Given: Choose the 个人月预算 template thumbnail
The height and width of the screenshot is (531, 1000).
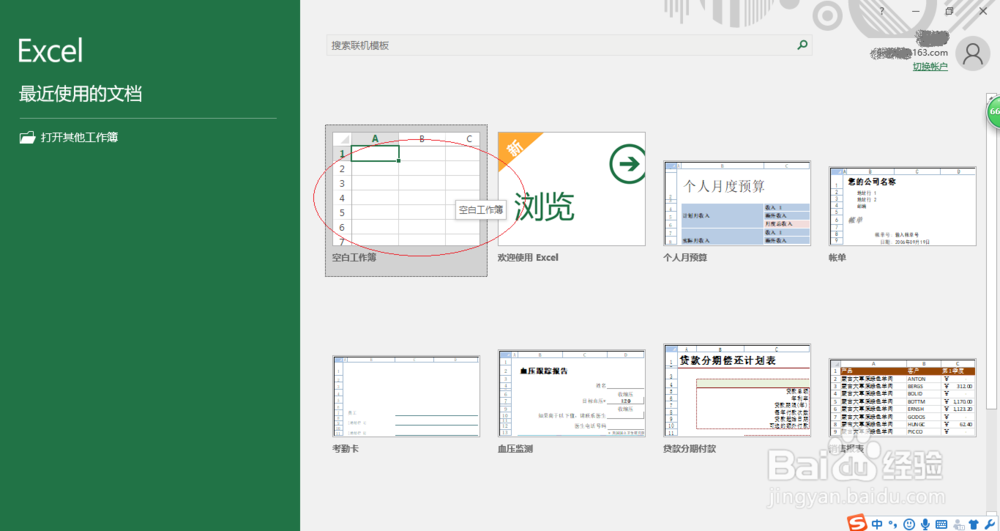Looking at the screenshot, I should pyautogui.click(x=737, y=203).
